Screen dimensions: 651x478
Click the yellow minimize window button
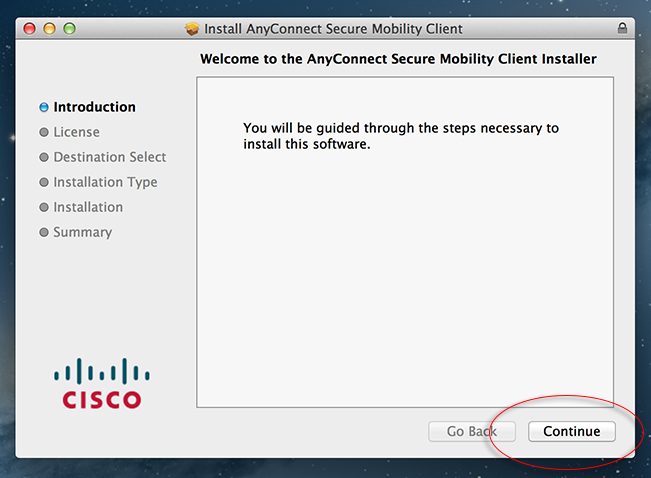coord(49,29)
